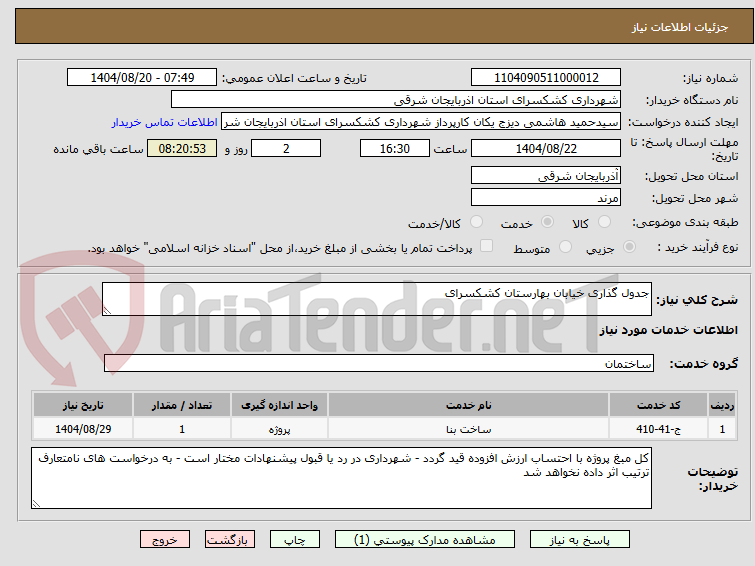Select the کالا radio button
This screenshot has width=755, height=566.
click(604, 222)
